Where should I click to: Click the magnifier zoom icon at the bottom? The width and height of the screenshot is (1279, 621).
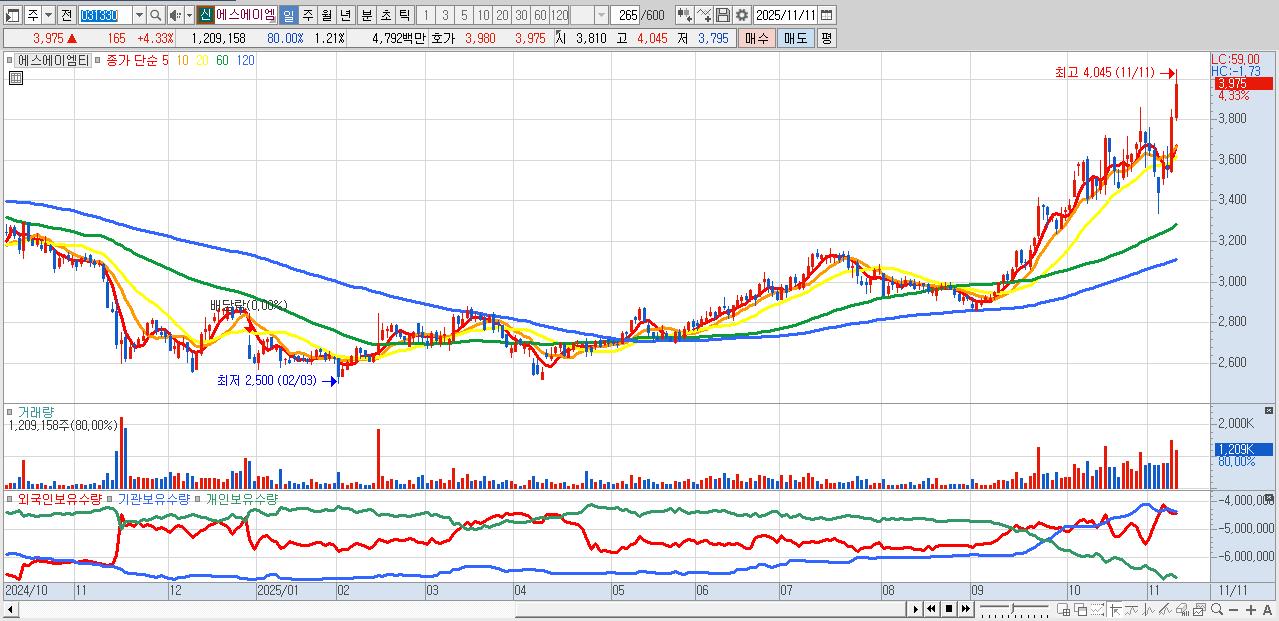point(1216,609)
